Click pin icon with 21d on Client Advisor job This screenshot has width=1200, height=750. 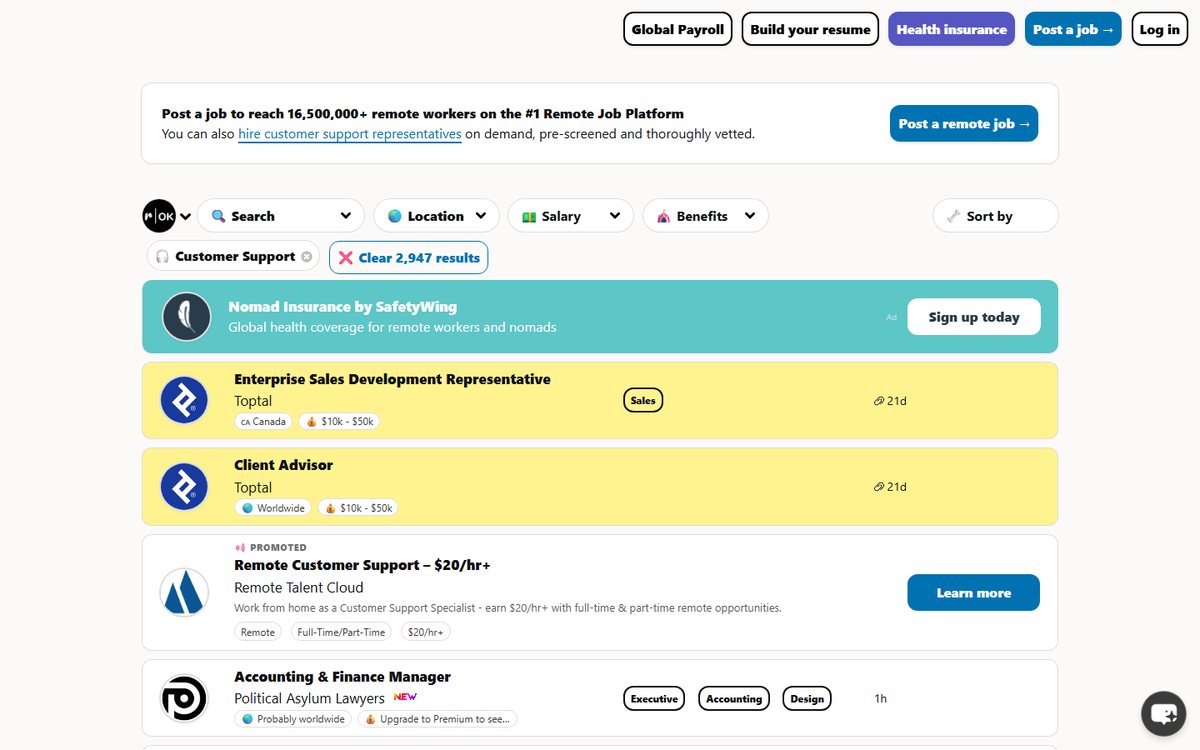(890, 487)
